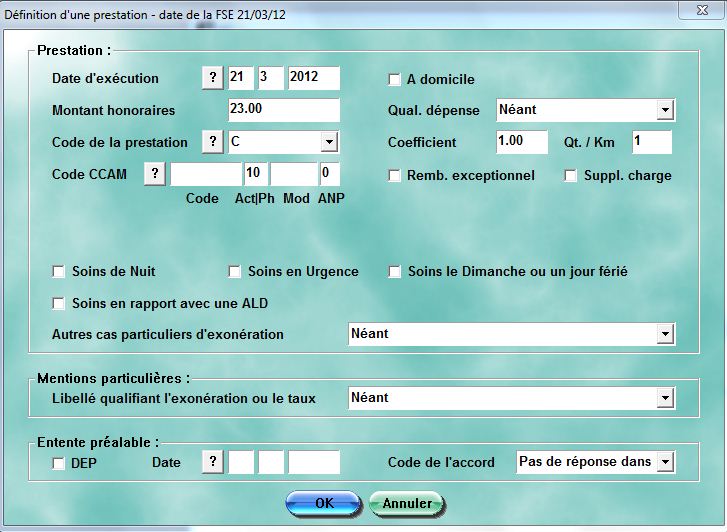Expand the Qual. dépense dropdown

tap(665, 110)
